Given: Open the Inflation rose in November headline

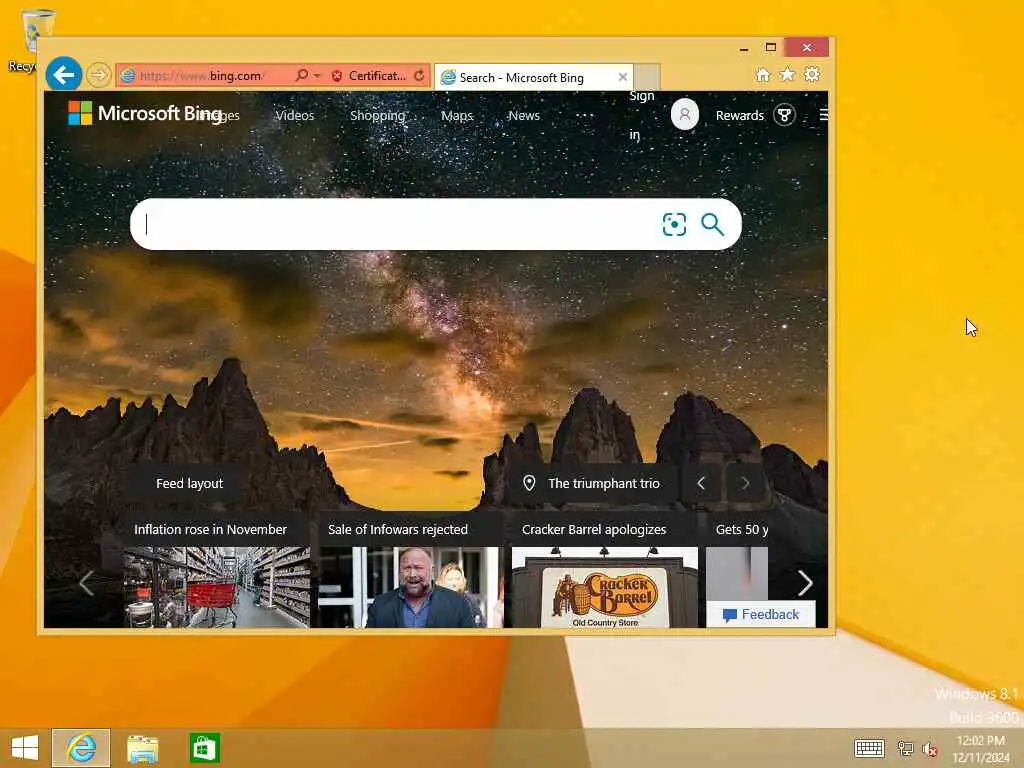Looking at the screenshot, I should [210, 530].
